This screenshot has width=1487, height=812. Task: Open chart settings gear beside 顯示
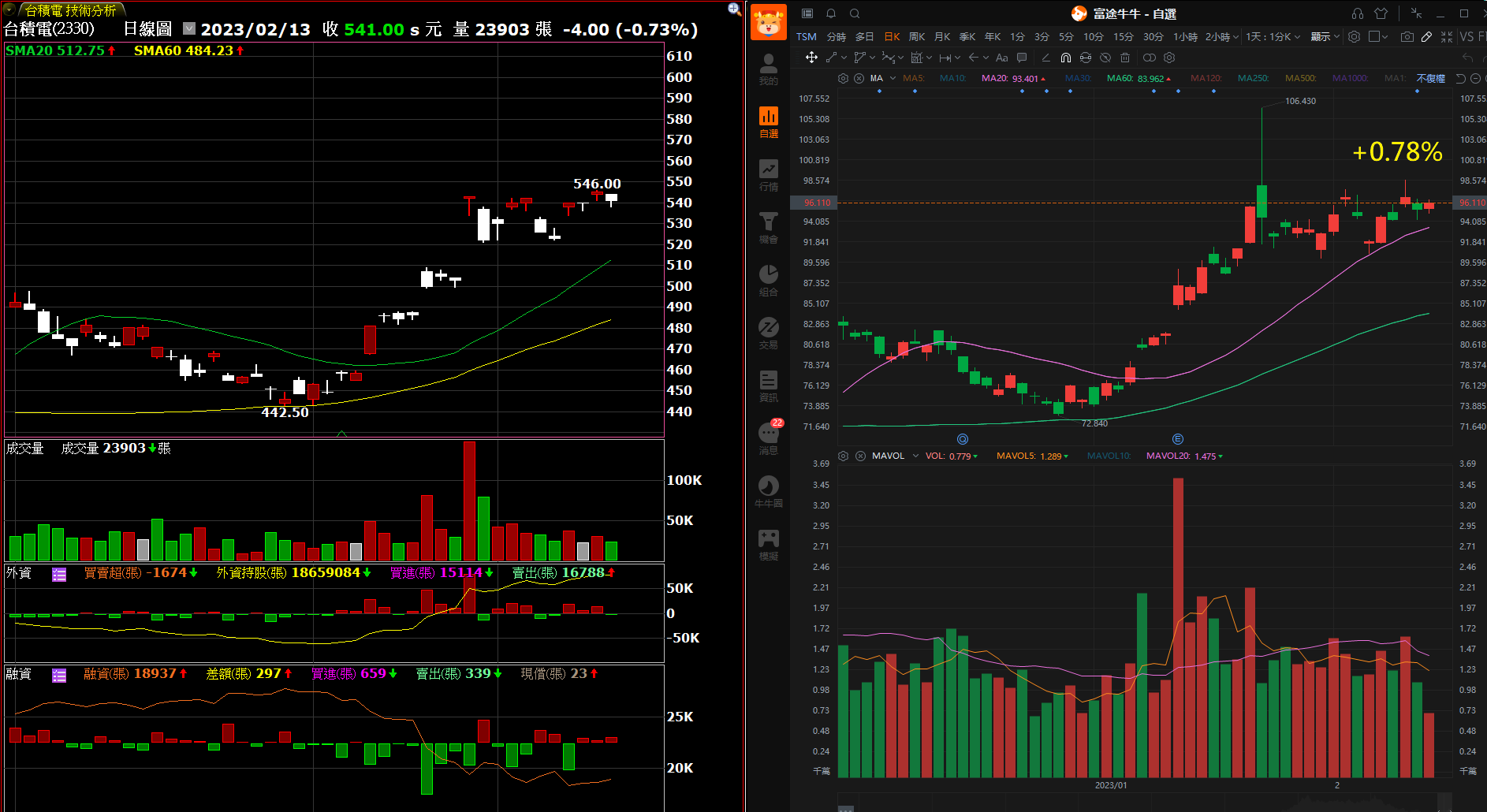pyautogui.click(x=1354, y=36)
